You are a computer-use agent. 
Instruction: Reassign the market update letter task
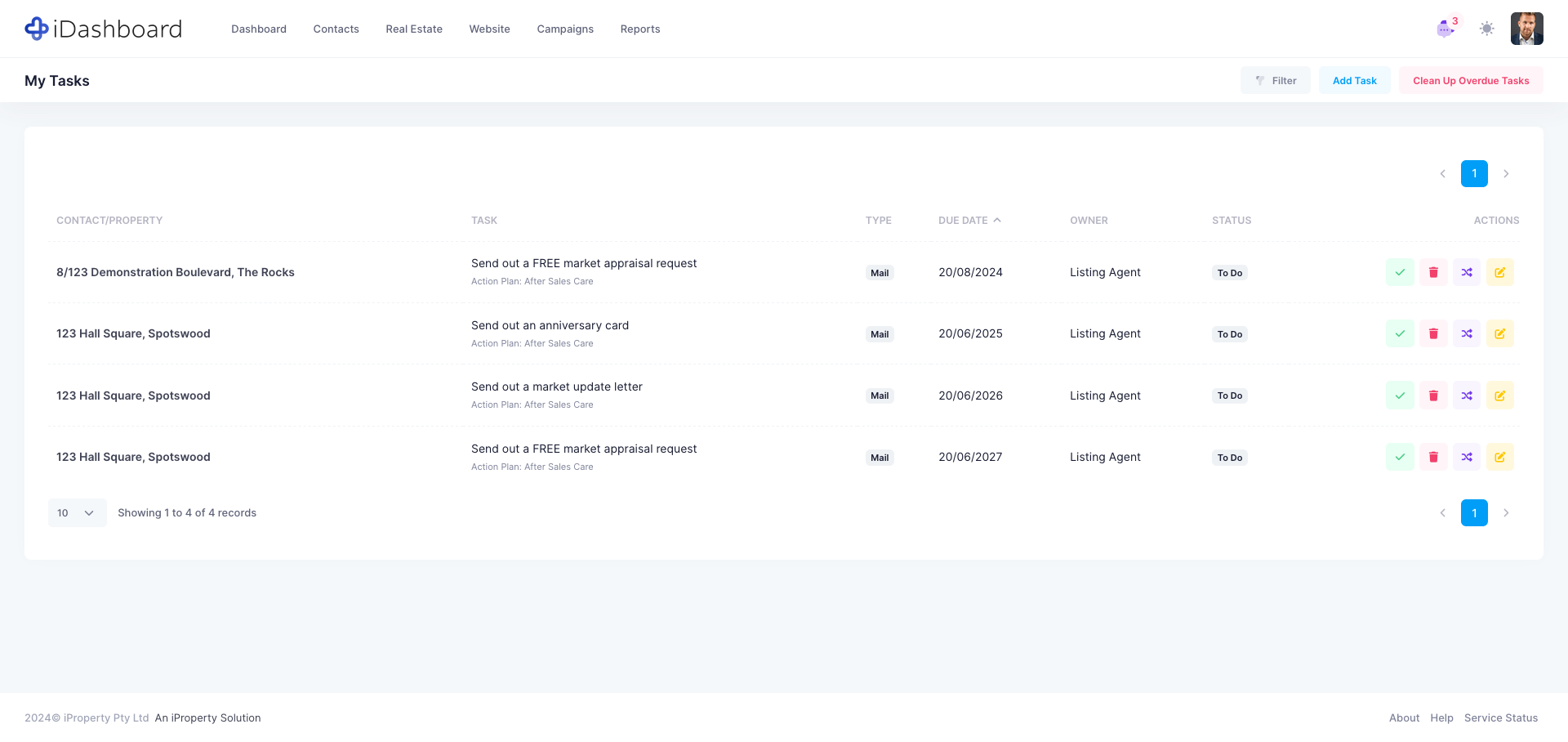click(x=1467, y=396)
